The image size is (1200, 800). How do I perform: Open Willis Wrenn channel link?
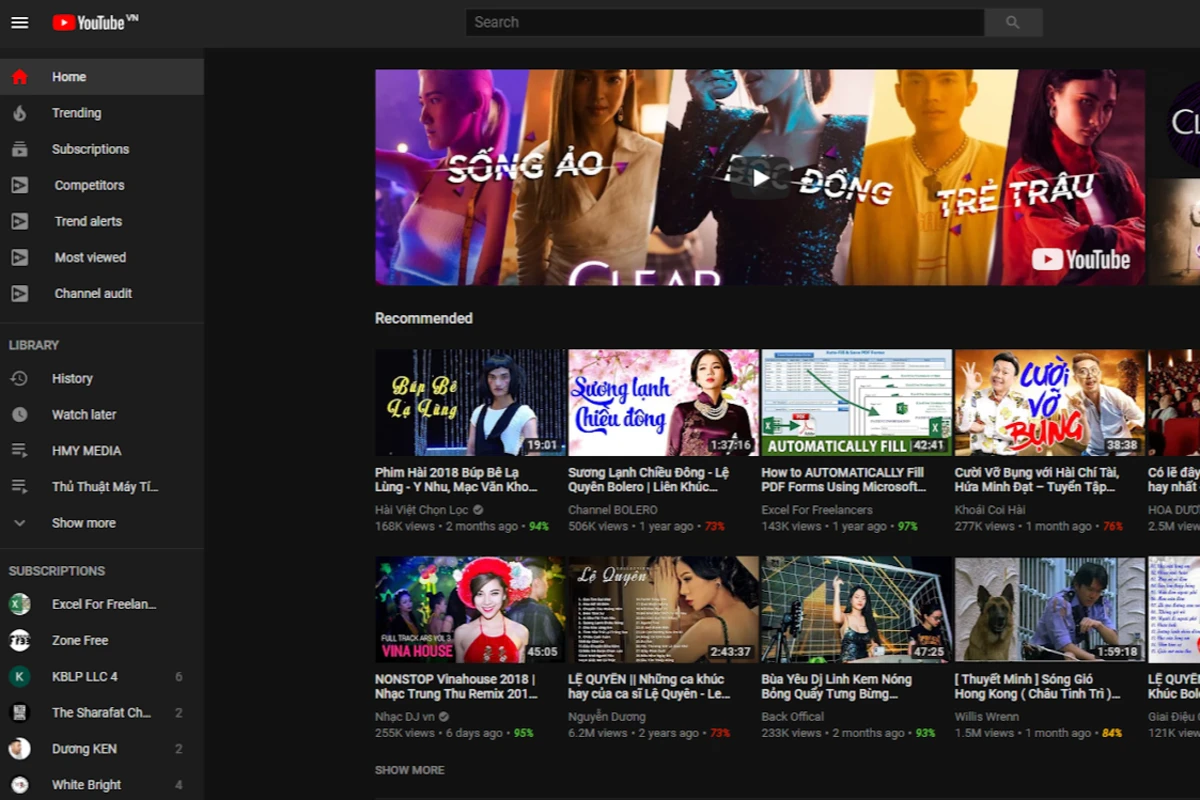coord(987,717)
